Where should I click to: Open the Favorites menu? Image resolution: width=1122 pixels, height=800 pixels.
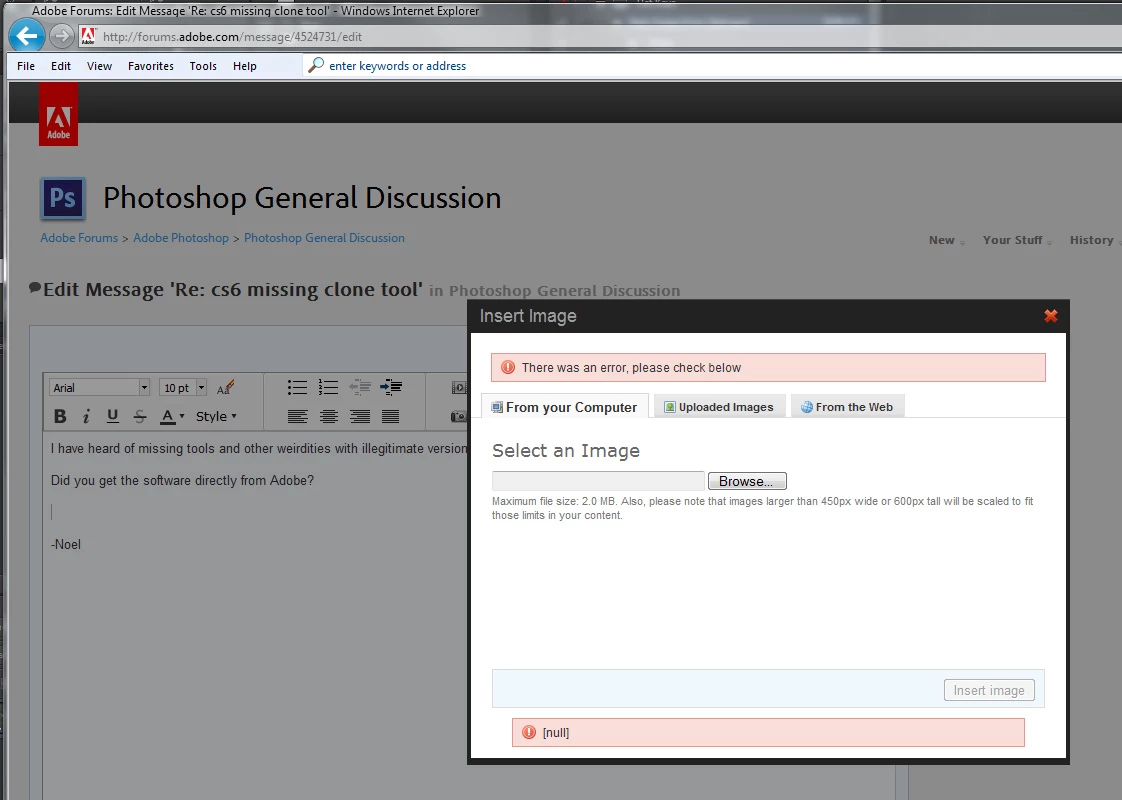(x=151, y=66)
